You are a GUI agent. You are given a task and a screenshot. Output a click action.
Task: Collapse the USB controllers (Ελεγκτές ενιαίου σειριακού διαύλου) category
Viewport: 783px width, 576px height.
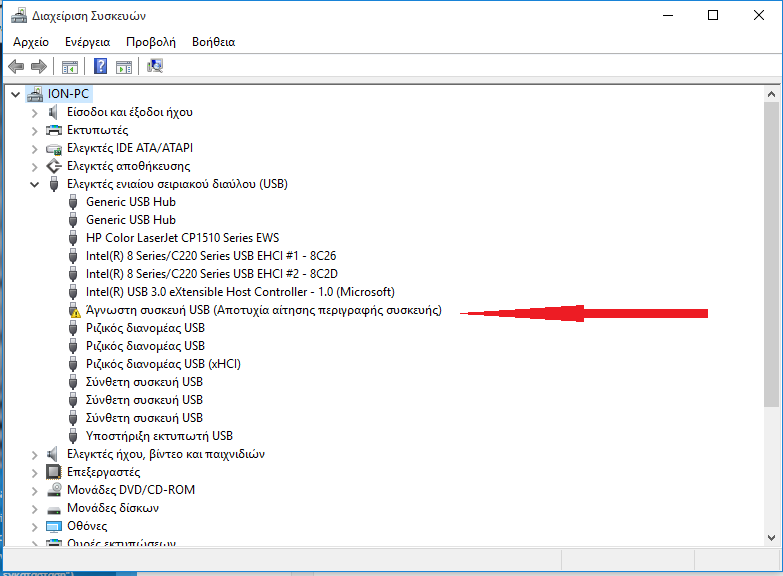(35, 184)
